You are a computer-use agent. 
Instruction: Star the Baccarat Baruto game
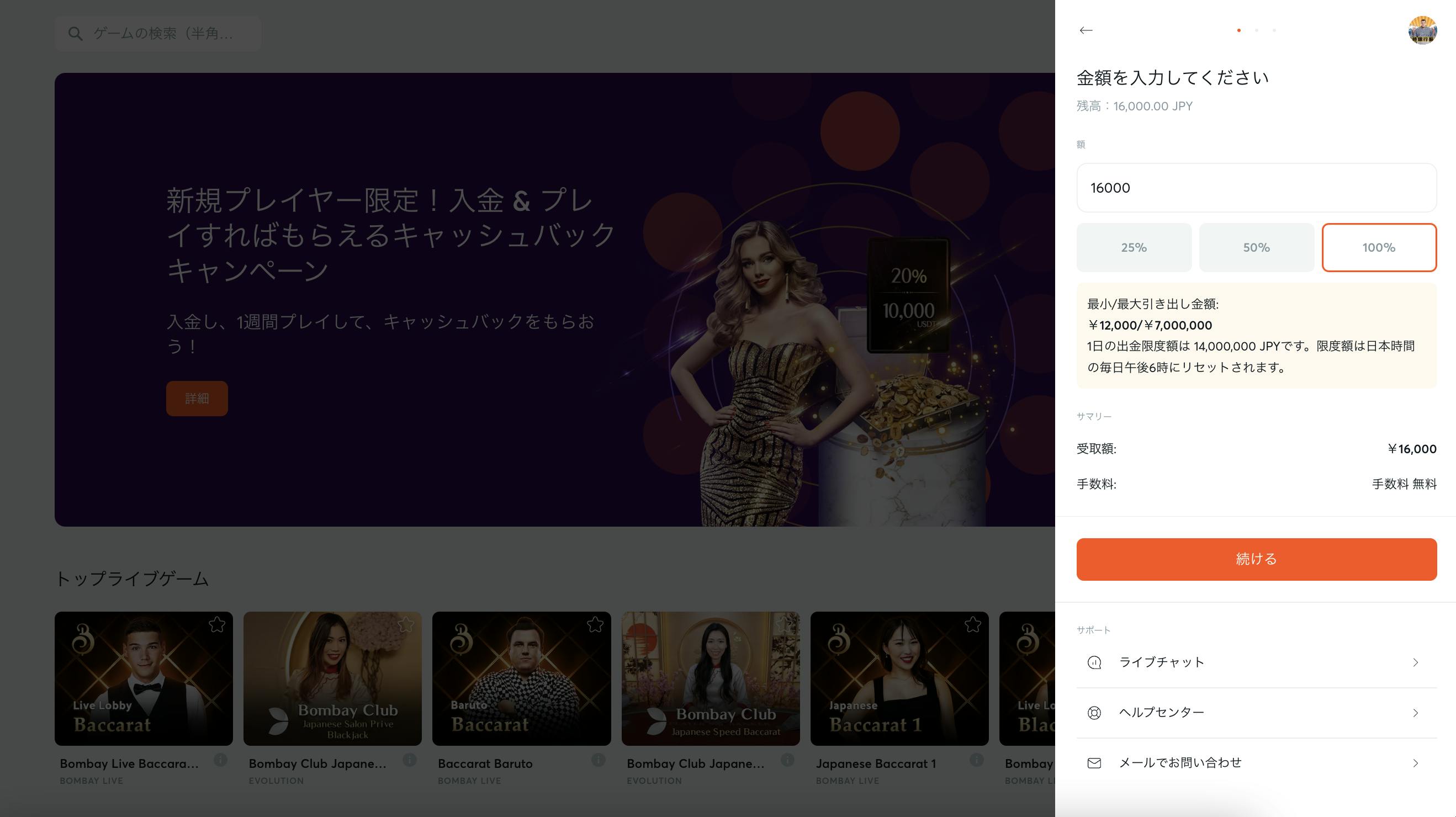[595, 625]
